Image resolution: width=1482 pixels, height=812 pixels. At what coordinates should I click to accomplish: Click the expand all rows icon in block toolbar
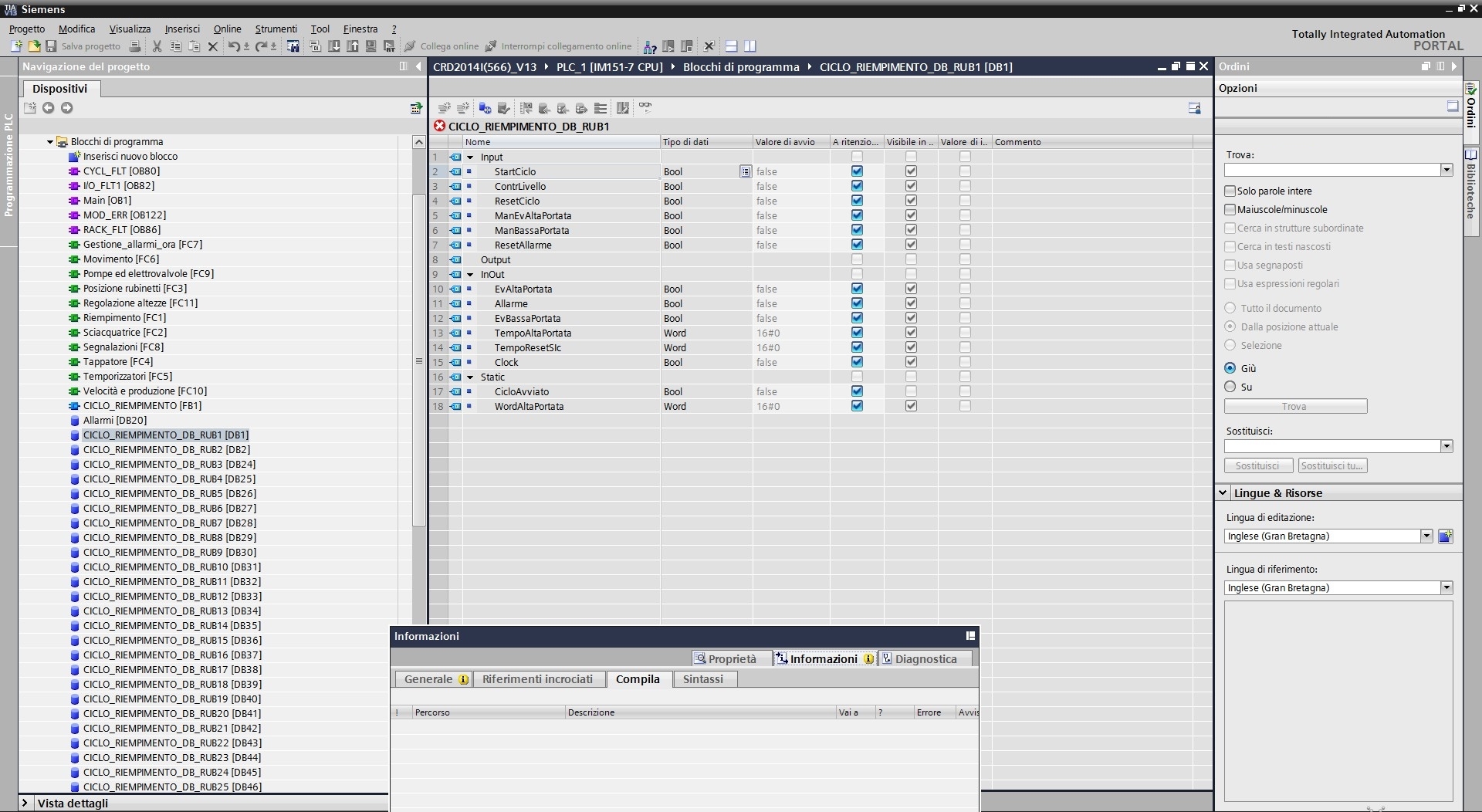(x=601, y=108)
